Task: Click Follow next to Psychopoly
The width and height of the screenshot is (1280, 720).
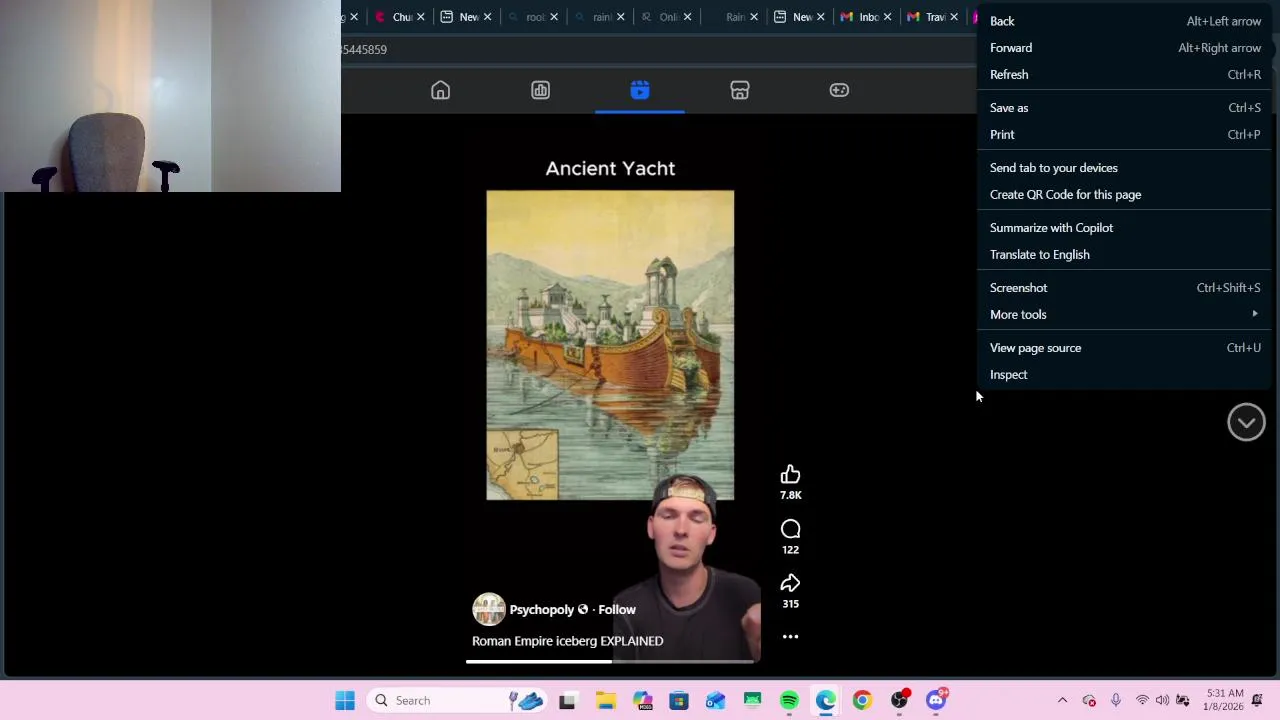Action: pyautogui.click(x=617, y=609)
